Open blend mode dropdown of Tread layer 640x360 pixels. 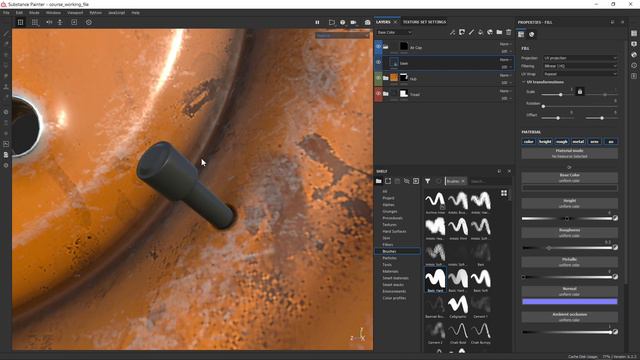point(505,91)
